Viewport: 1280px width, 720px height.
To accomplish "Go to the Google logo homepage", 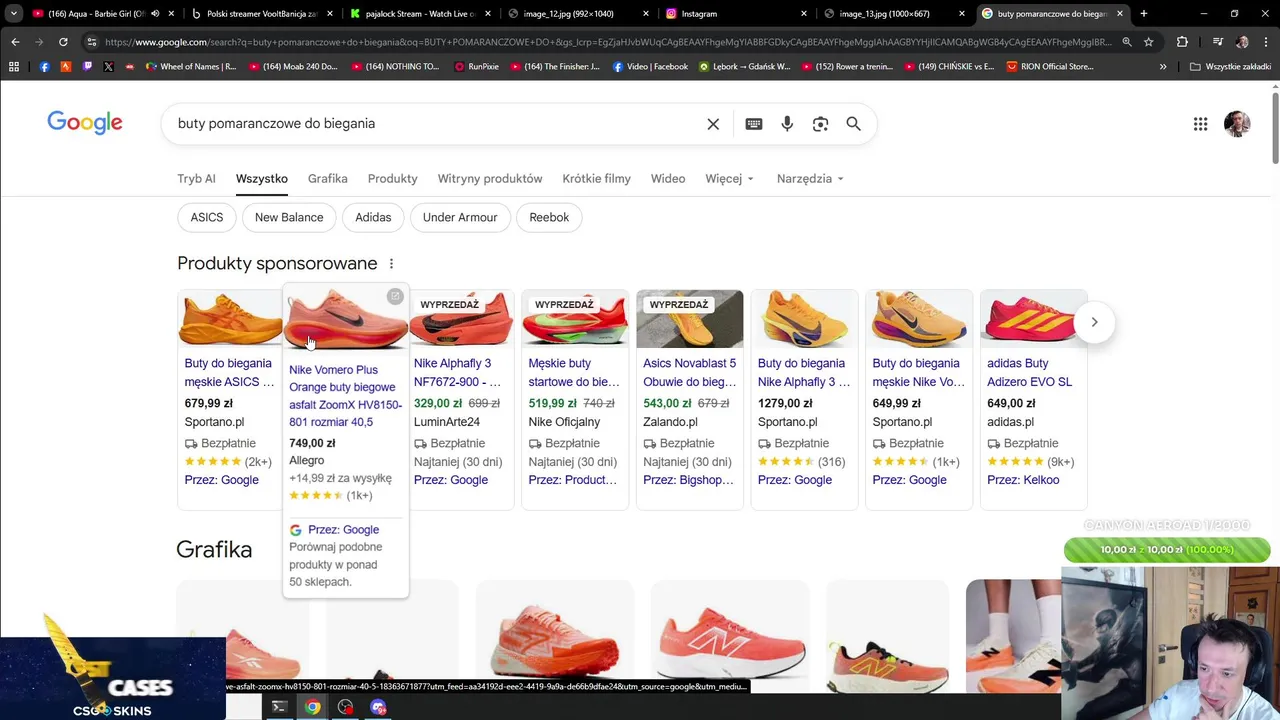I will (85, 123).
